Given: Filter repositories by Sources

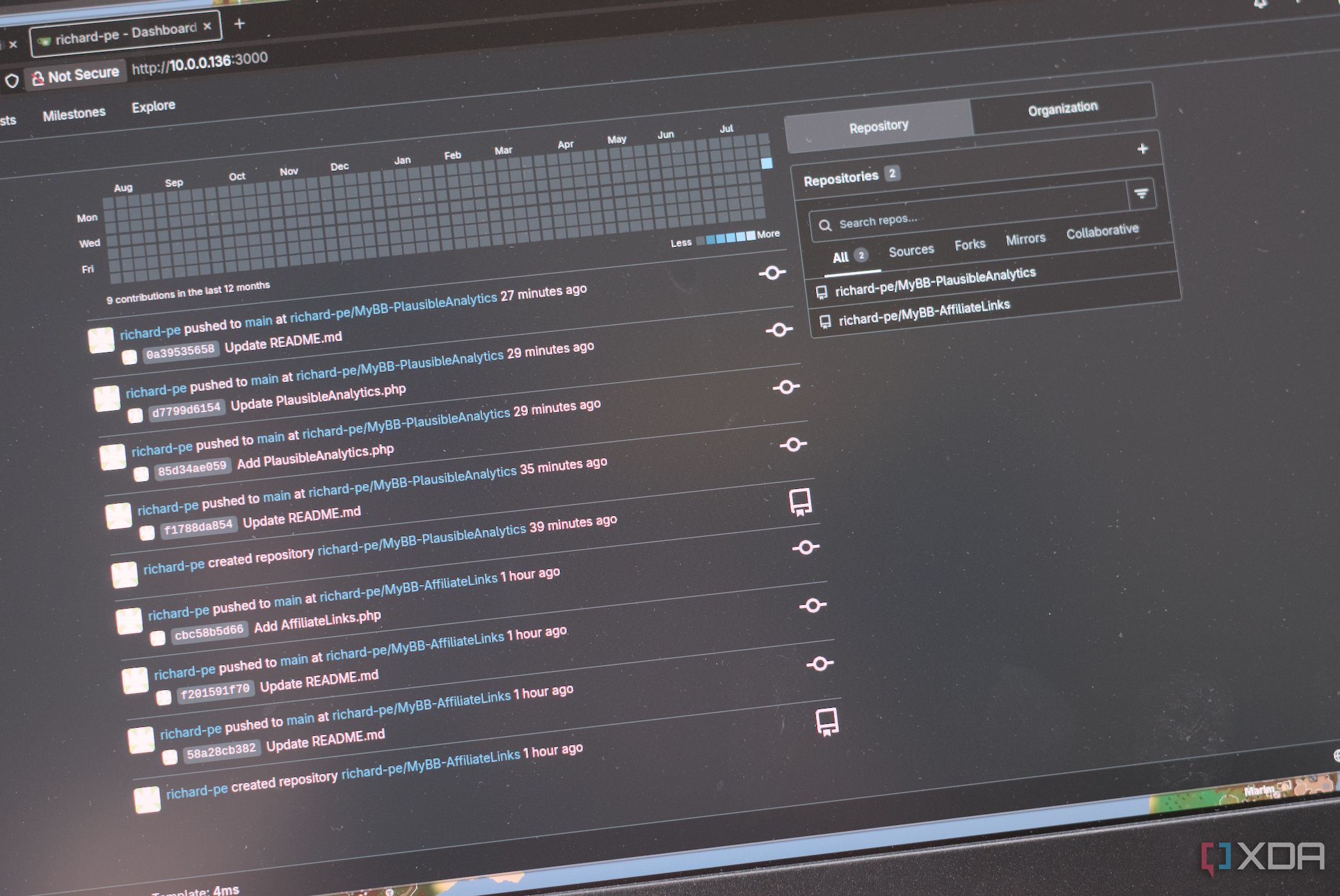Looking at the screenshot, I should (x=911, y=250).
